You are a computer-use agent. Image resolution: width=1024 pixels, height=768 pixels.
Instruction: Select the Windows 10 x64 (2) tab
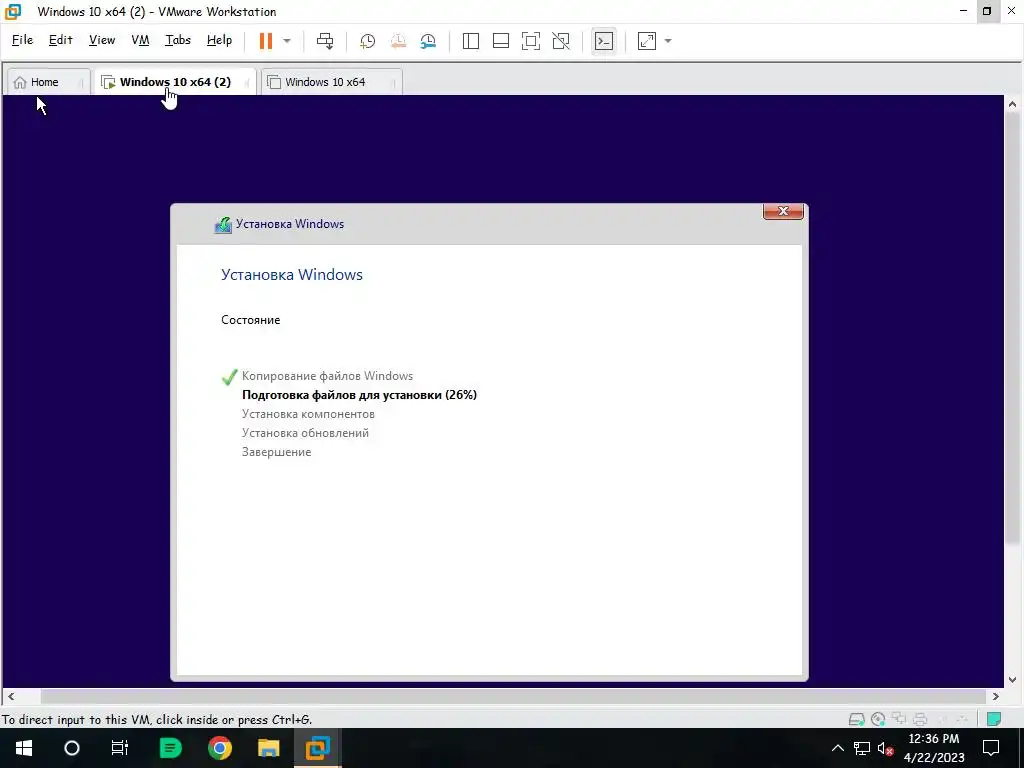coord(175,82)
